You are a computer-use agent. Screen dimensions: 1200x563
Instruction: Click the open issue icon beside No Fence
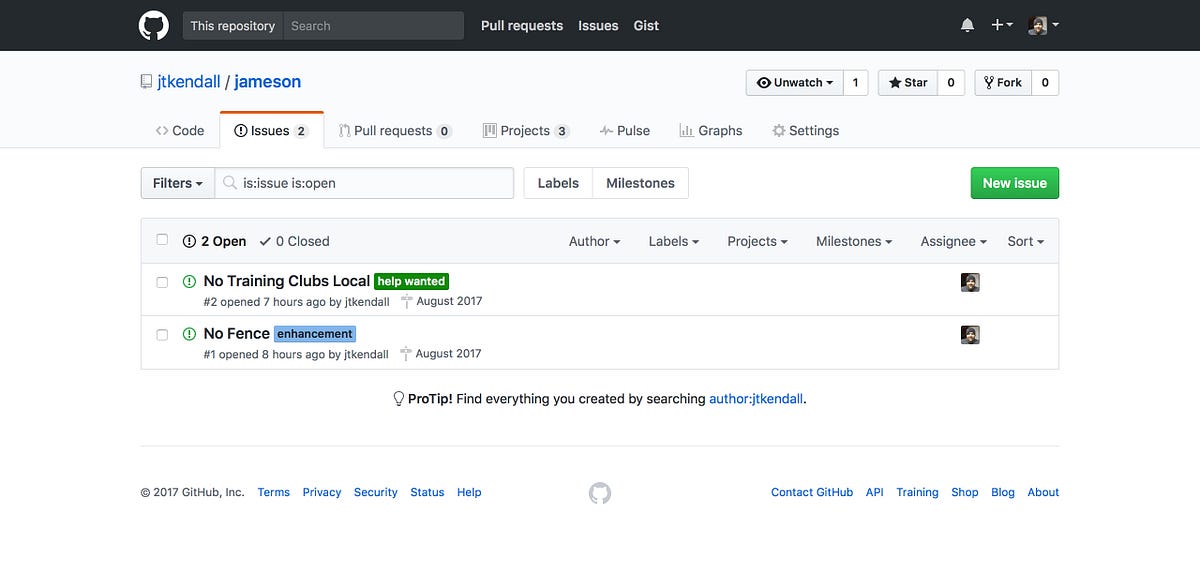[189, 334]
